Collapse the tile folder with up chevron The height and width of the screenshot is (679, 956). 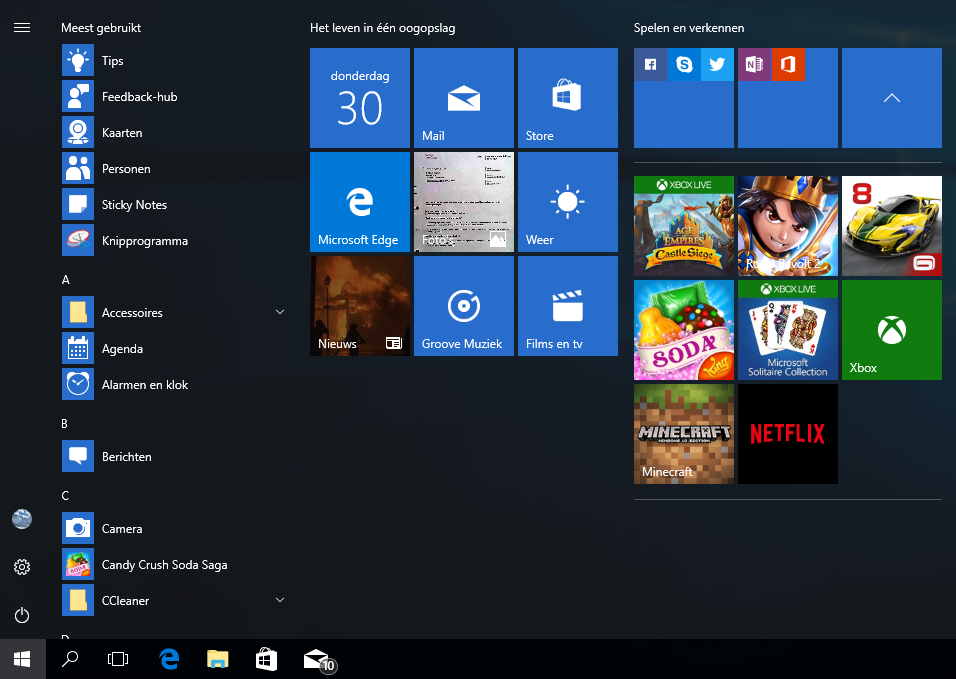[x=891, y=98]
